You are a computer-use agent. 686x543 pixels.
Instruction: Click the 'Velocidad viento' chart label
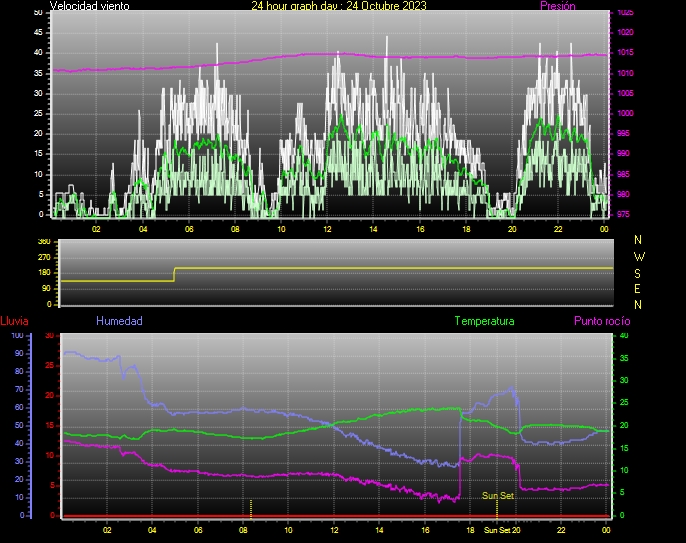(x=90, y=6)
